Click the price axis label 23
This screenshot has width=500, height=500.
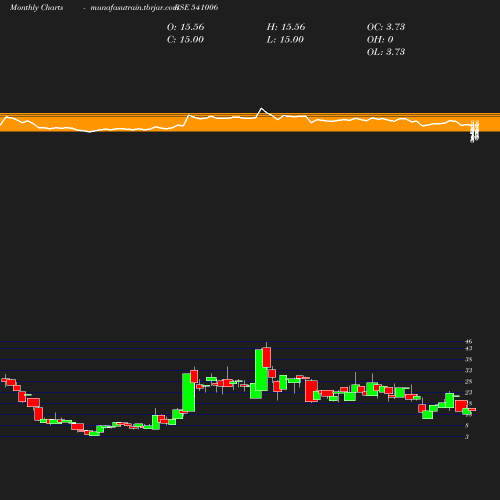coord(469,393)
